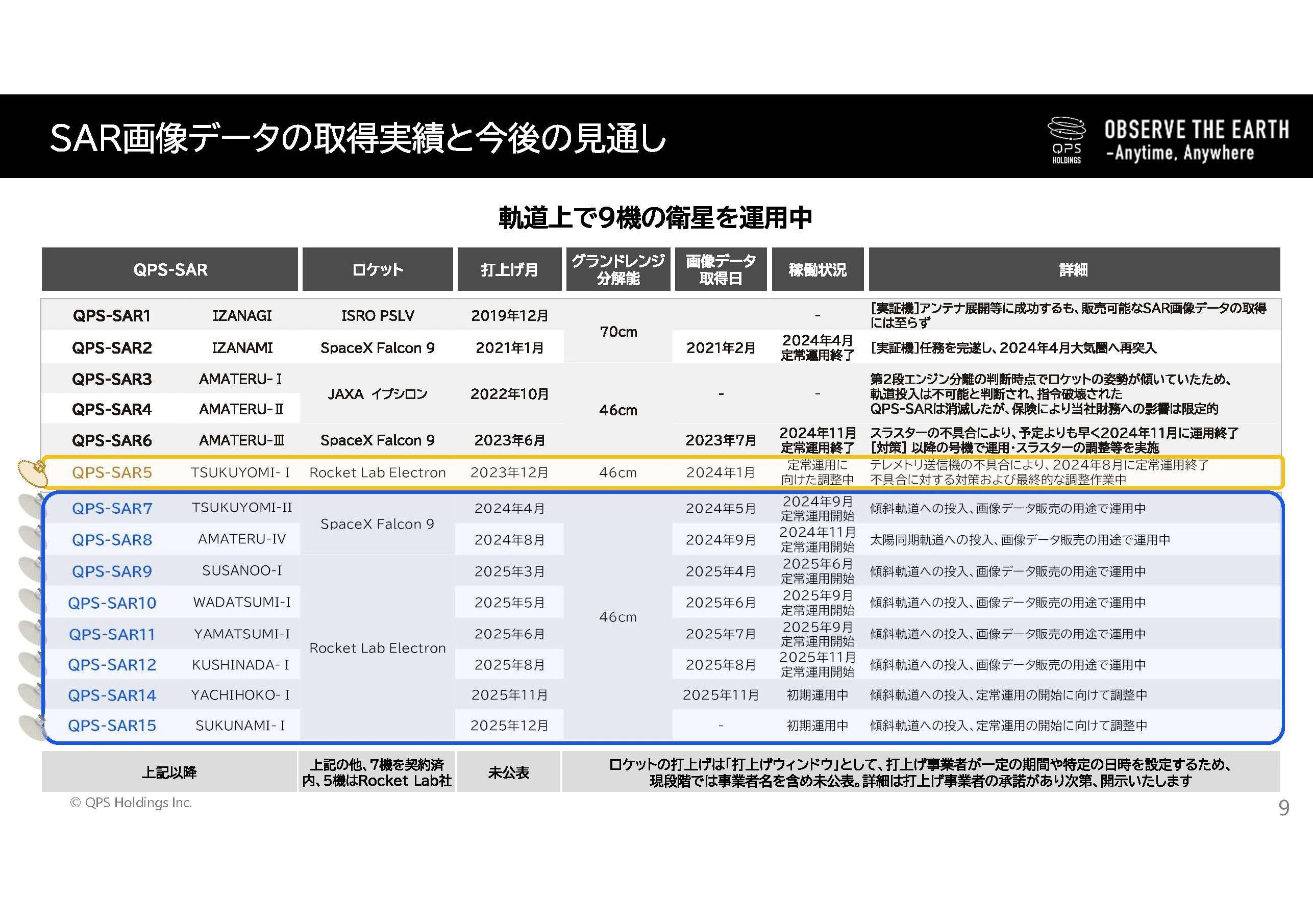Viewport: 1313px width, 924px height.
Task: Click the 'TSUKUYOMI-II' name cell
Action: [x=242, y=507]
